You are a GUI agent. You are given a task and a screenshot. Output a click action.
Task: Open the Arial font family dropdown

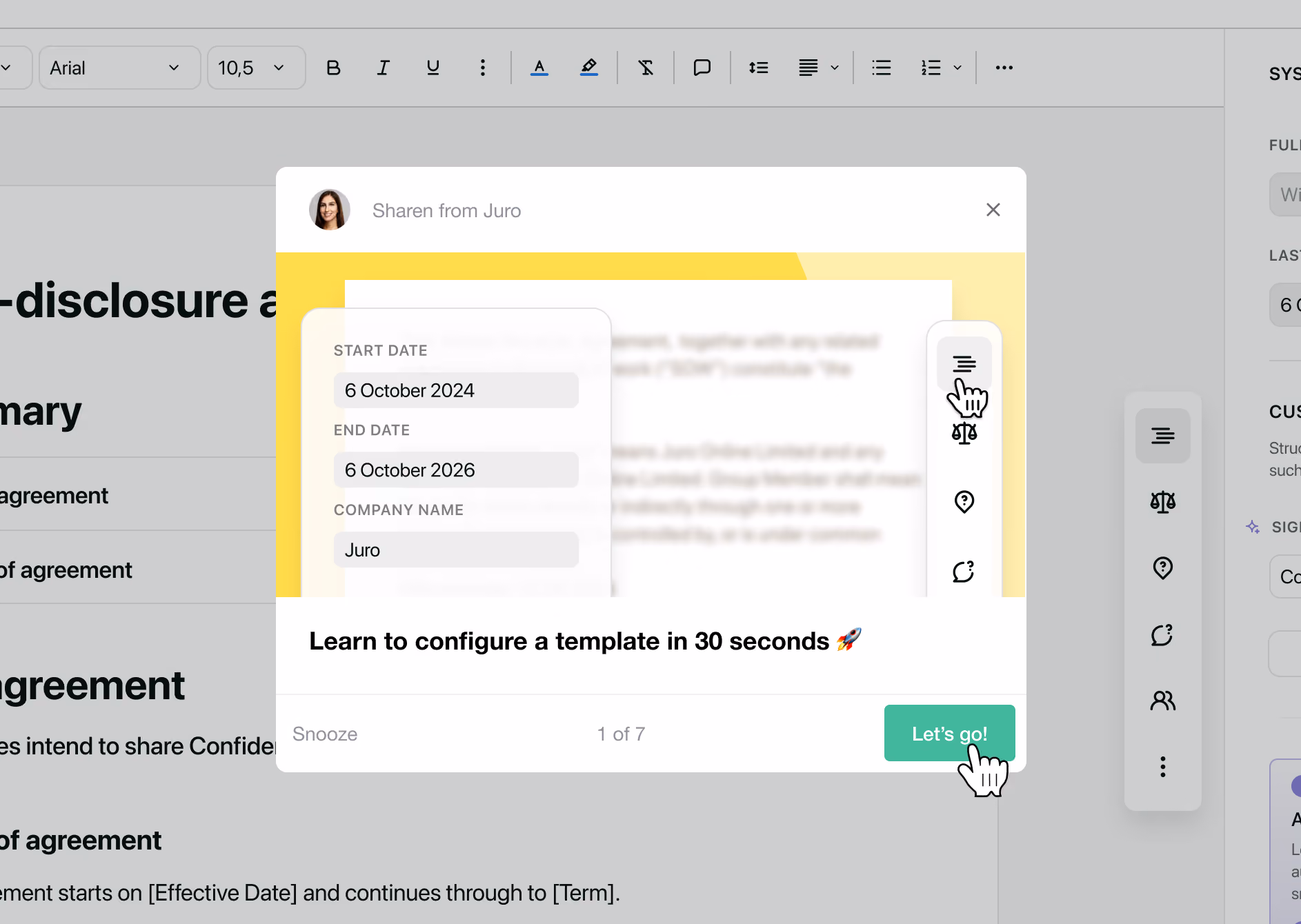tap(119, 68)
